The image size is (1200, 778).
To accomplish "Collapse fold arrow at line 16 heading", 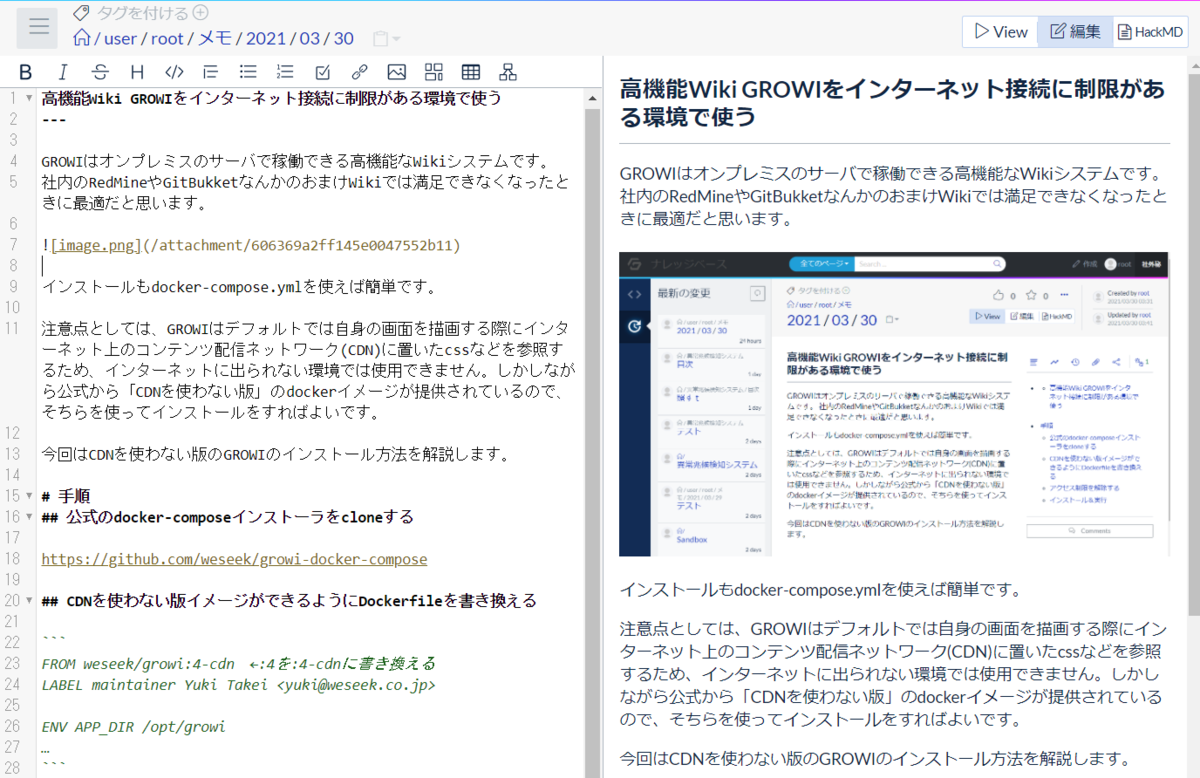I will coord(31,517).
